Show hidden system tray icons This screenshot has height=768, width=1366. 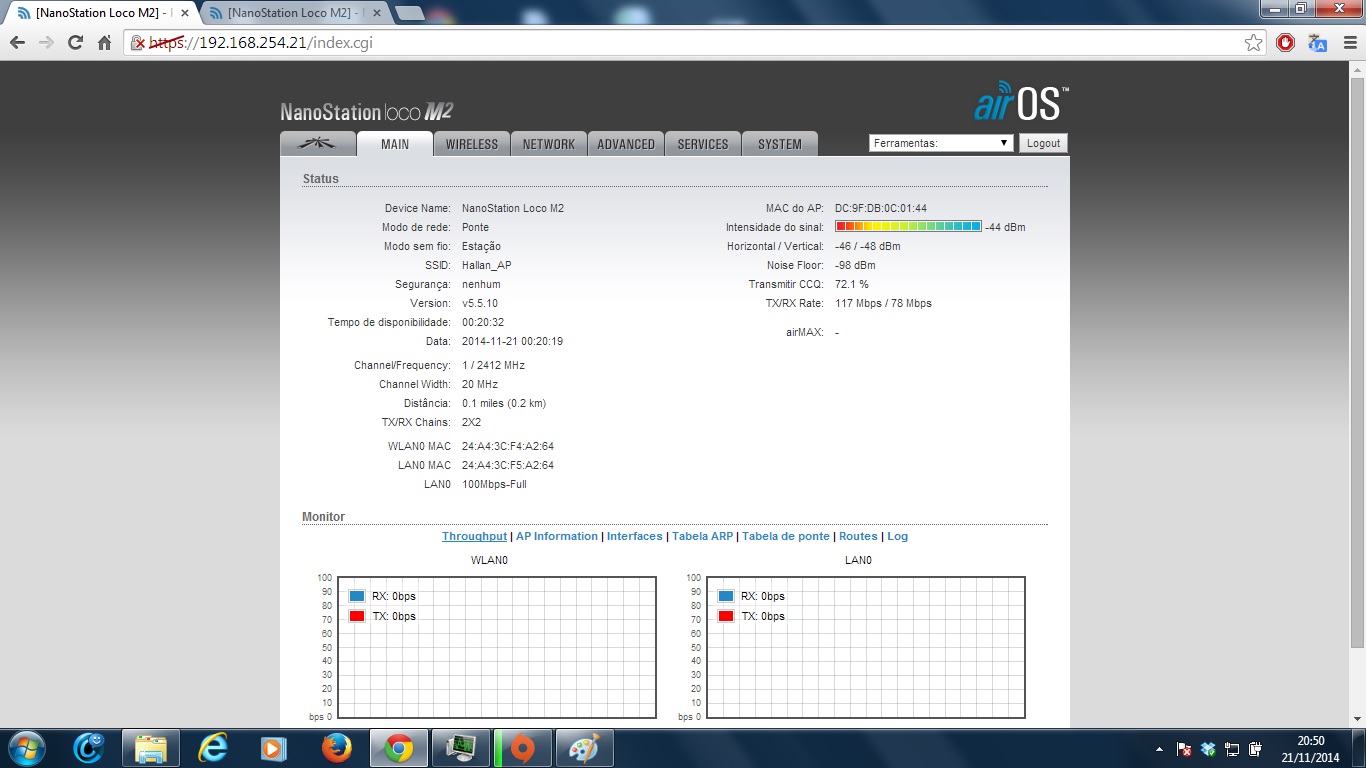coord(1160,749)
